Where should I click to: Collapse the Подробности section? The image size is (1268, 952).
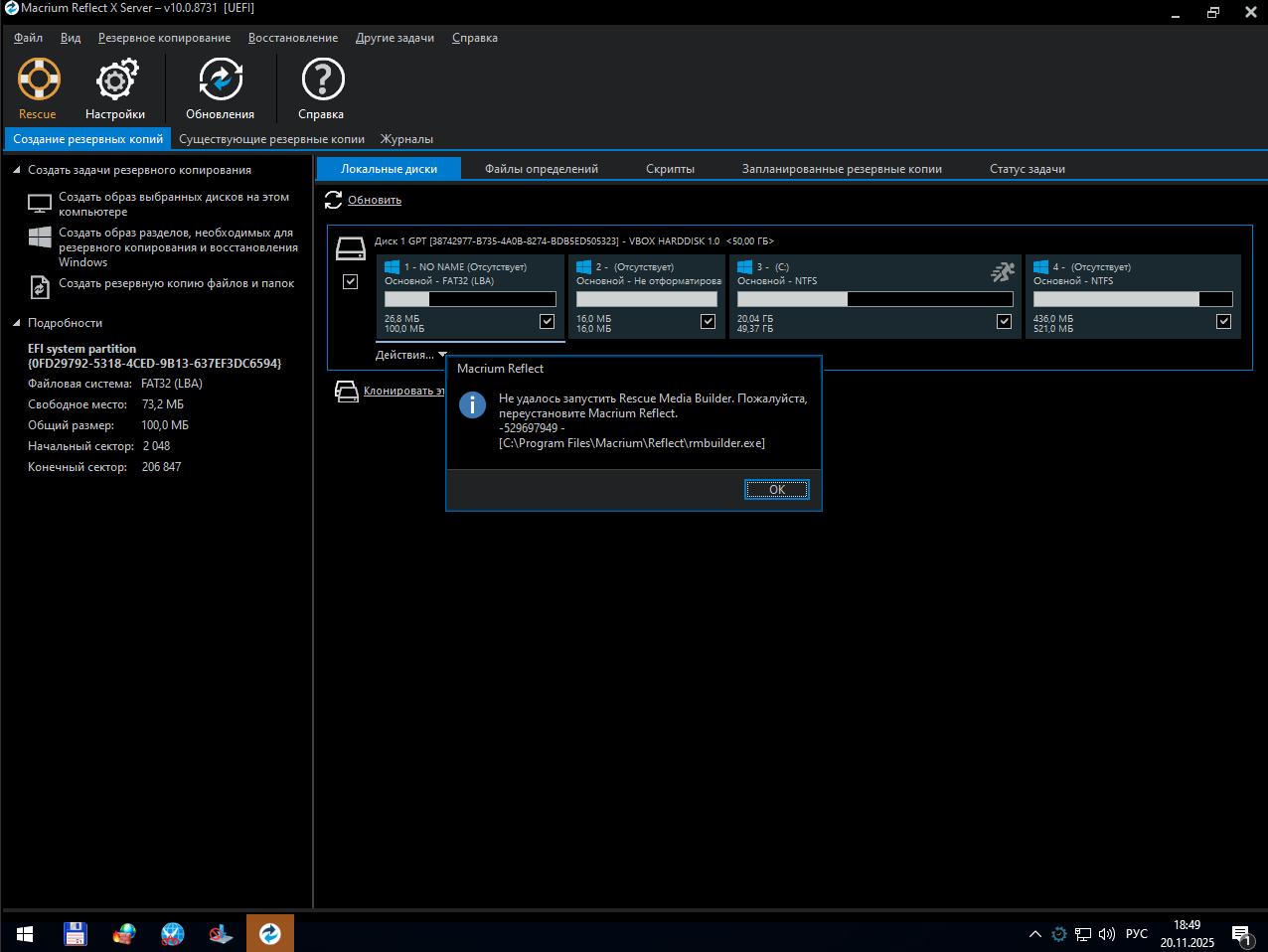16,323
